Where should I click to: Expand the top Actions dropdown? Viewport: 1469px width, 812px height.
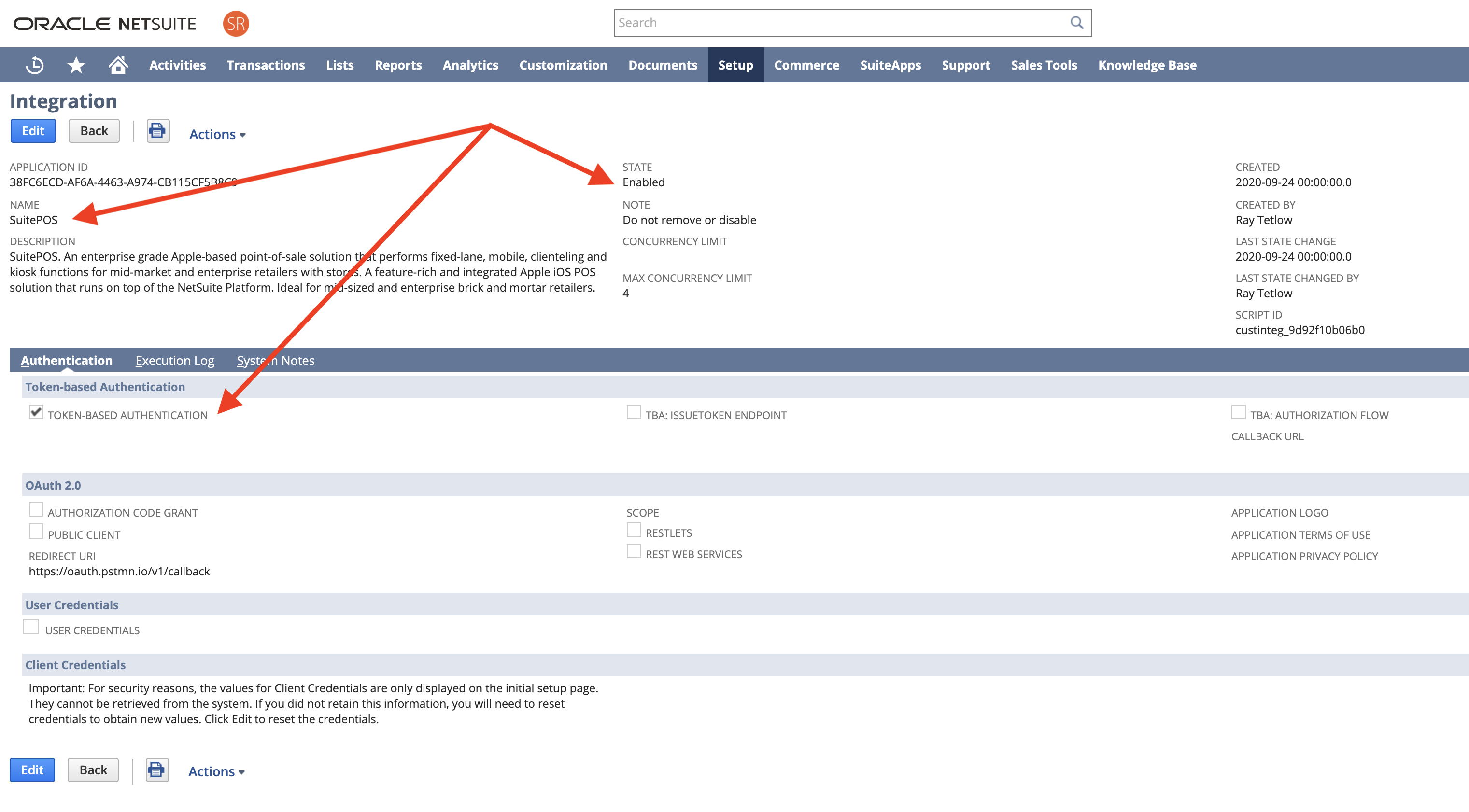(x=217, y=135)
